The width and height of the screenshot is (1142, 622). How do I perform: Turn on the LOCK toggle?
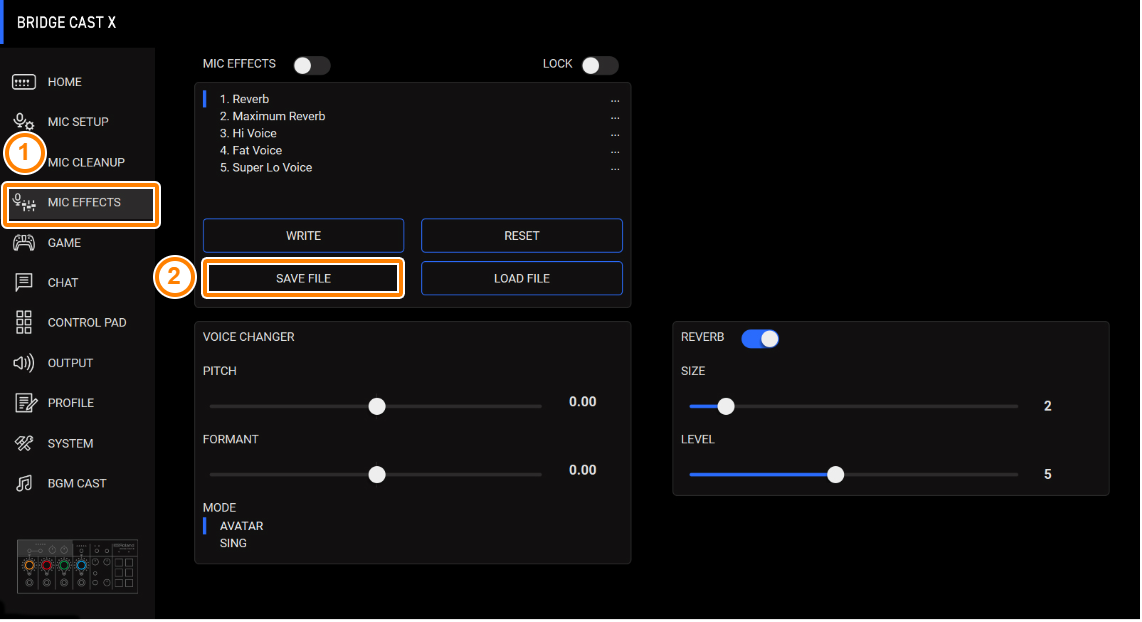(600, 66)
